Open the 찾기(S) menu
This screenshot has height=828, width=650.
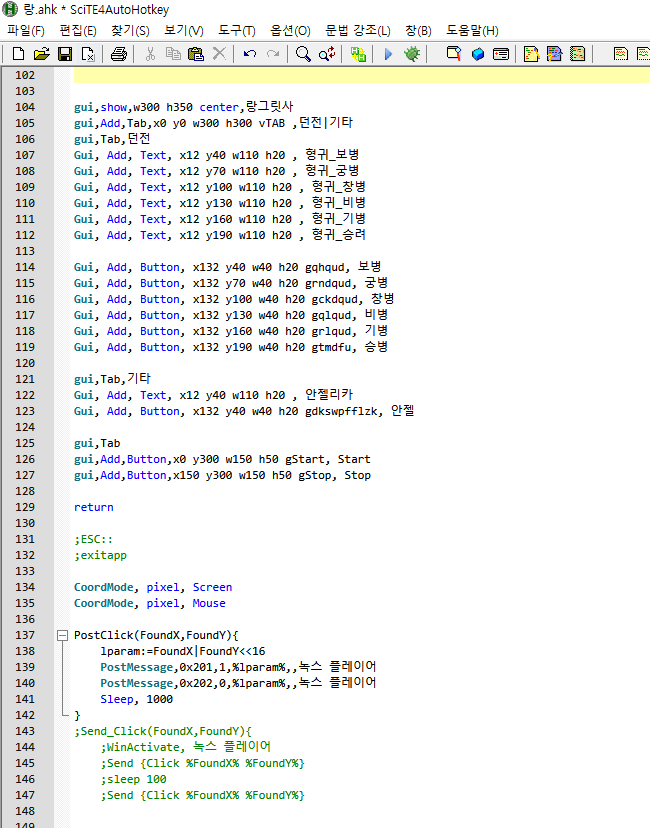[130, 31]
